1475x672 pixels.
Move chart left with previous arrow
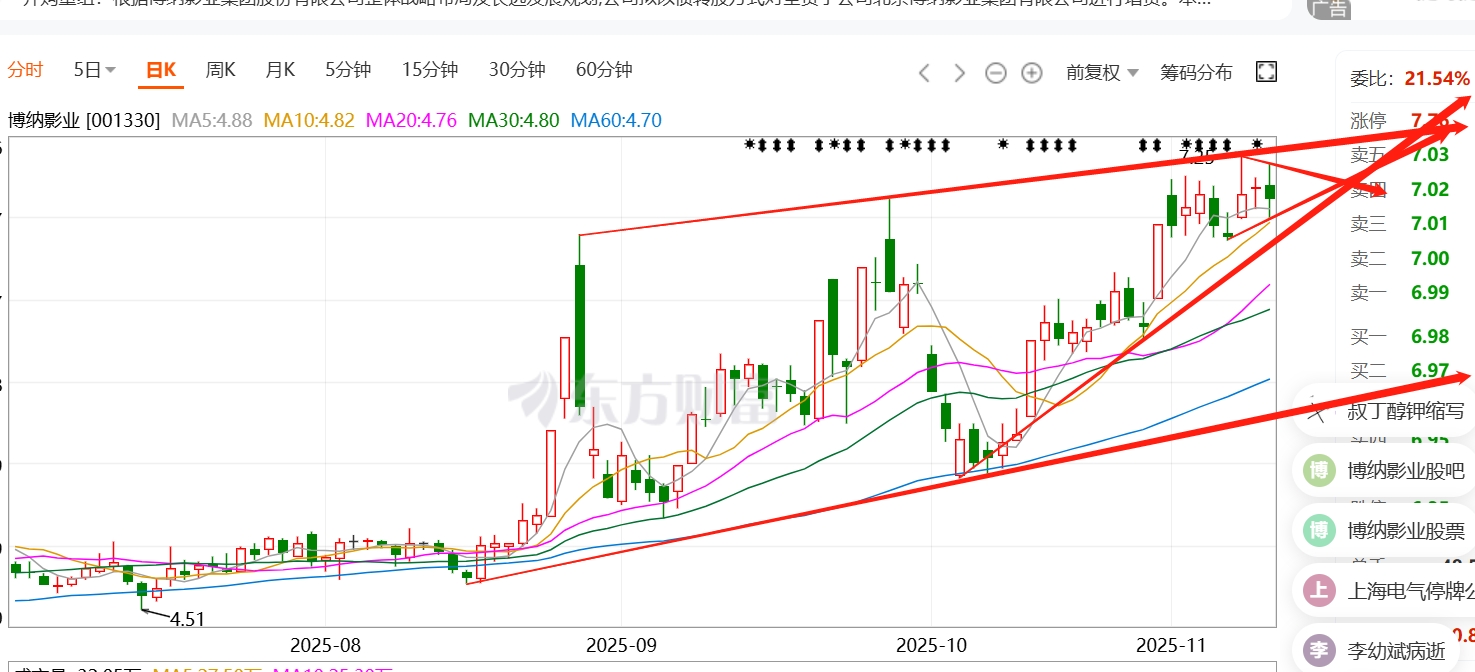click(x=924, y=73)
